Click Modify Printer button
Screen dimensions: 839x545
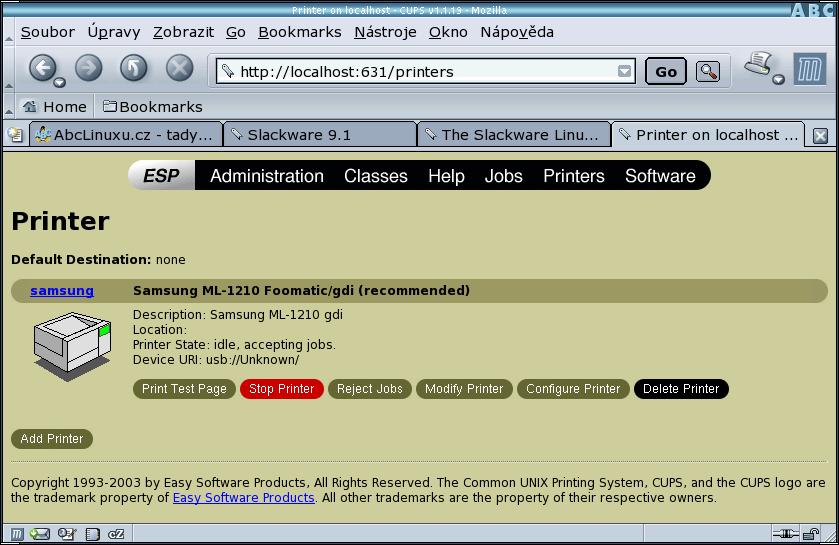pos(464,389)
